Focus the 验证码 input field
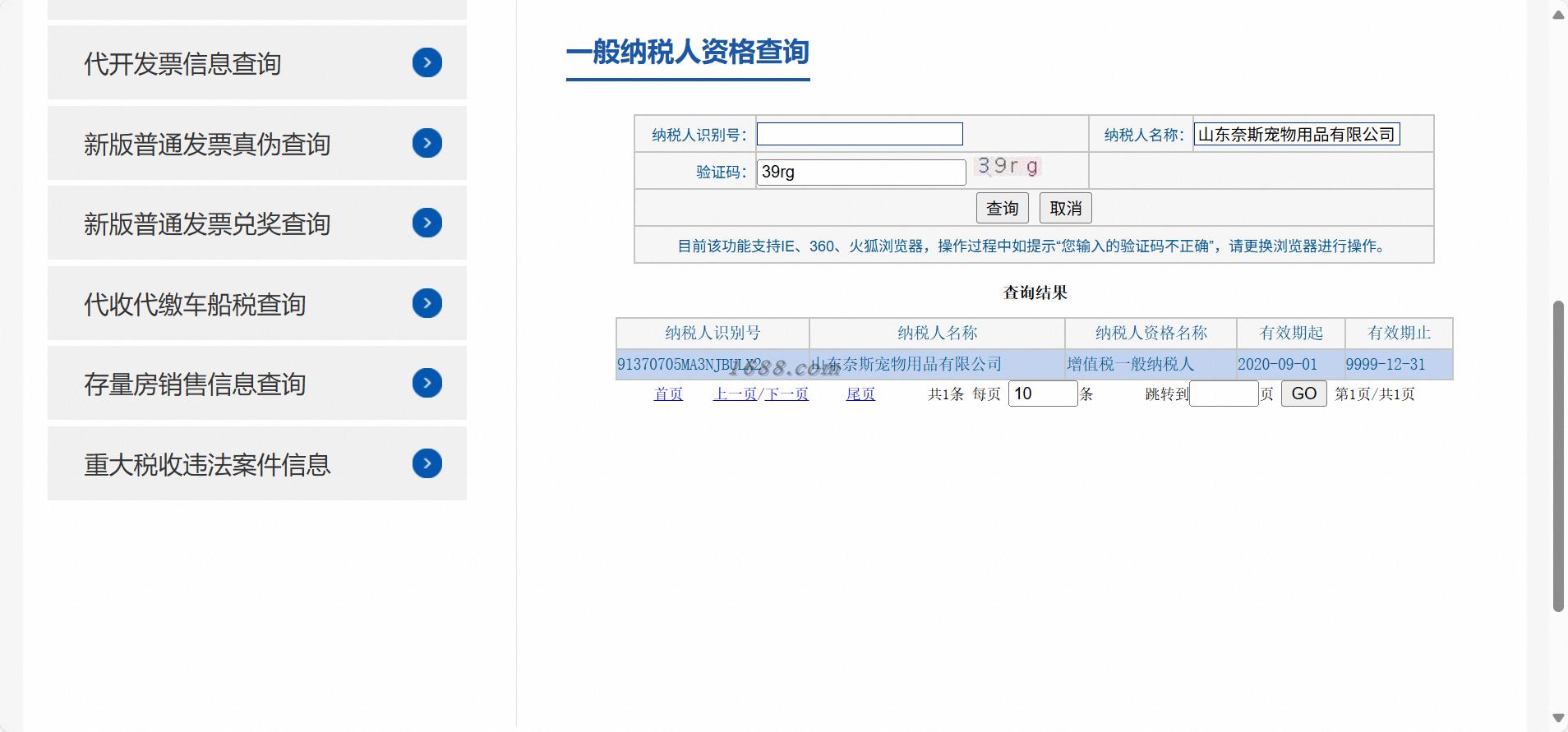Screen dimensions: 1568x732 coord(861,172)
